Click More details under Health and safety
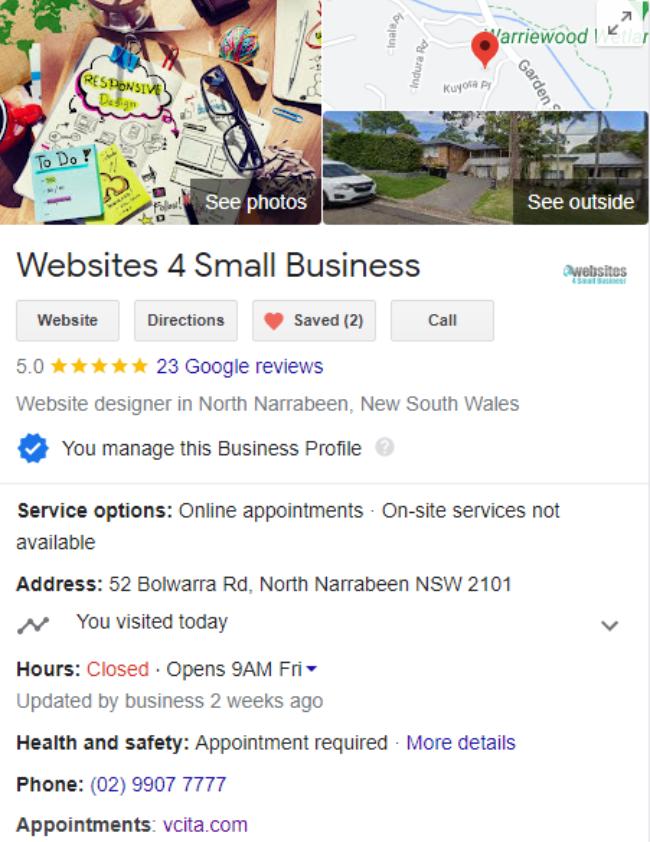Image resolution: width=650 pixels, height=842 pixels. [460, 743]
